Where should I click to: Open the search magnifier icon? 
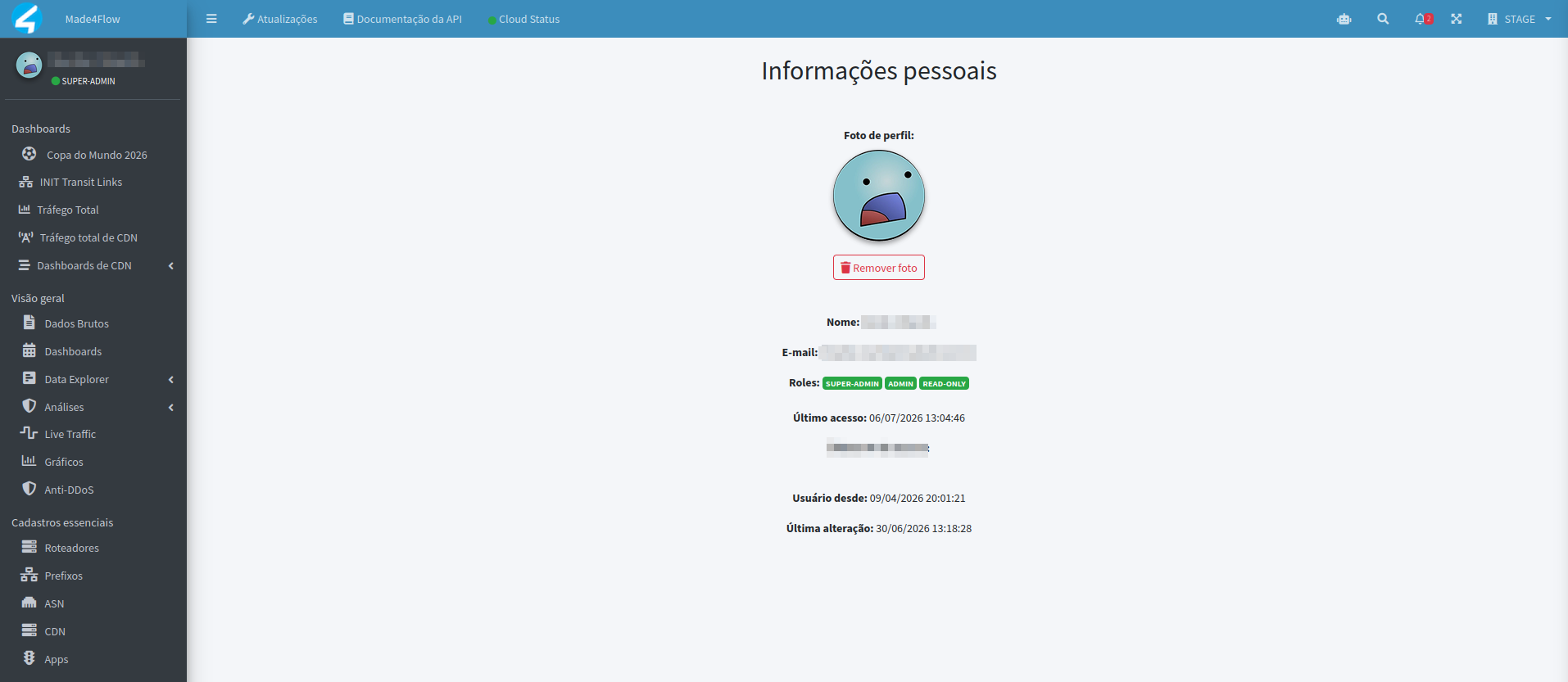(x=1383, y=19)
